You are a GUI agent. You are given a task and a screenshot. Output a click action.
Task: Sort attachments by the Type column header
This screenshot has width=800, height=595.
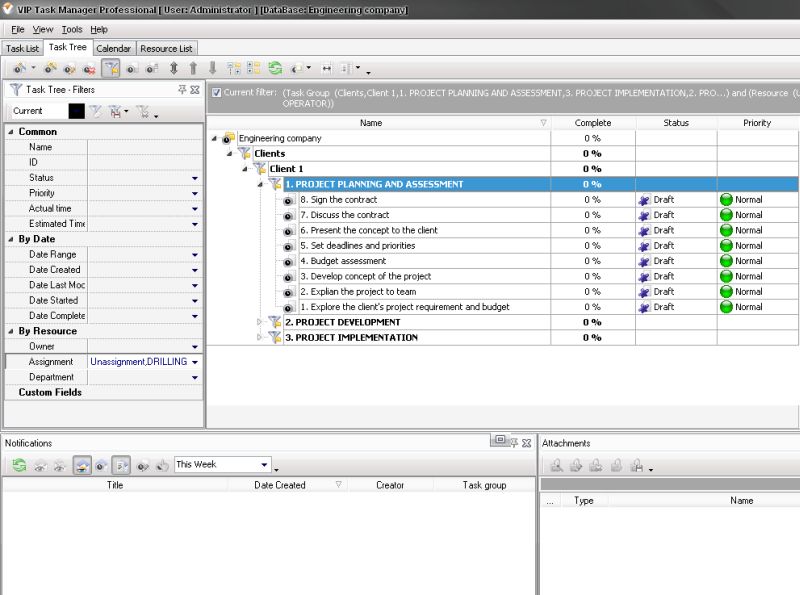click(x=584, y=501)
